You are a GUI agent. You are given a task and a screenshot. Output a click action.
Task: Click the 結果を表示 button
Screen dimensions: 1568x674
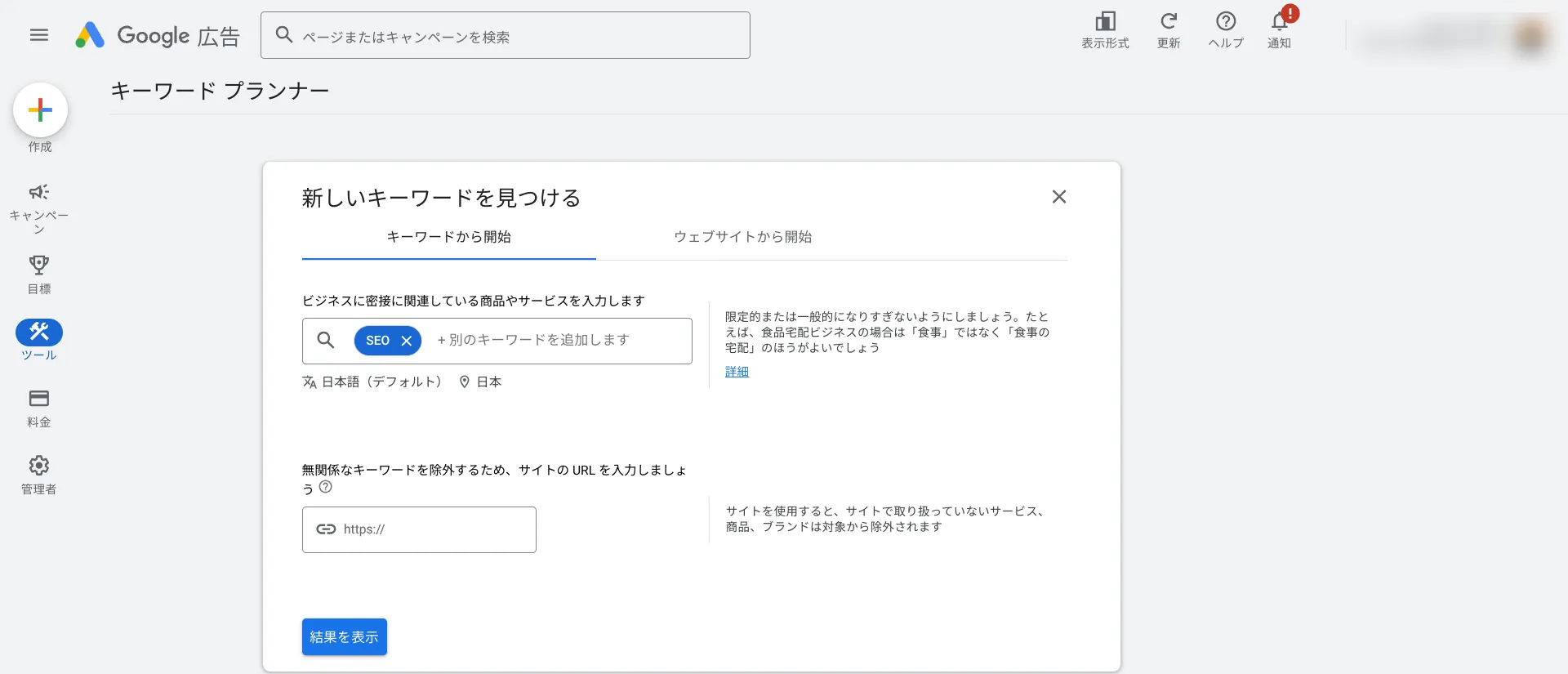point(345,637)
